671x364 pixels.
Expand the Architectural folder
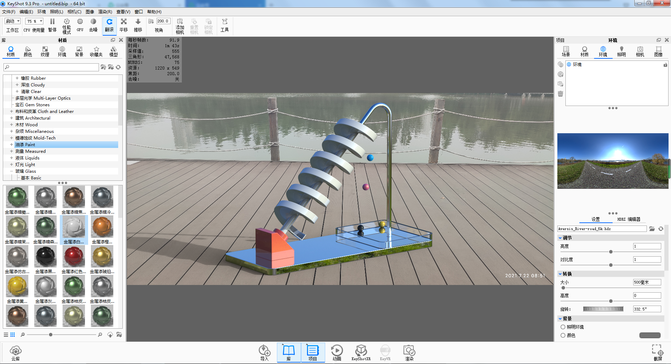[x=12, y=118]
